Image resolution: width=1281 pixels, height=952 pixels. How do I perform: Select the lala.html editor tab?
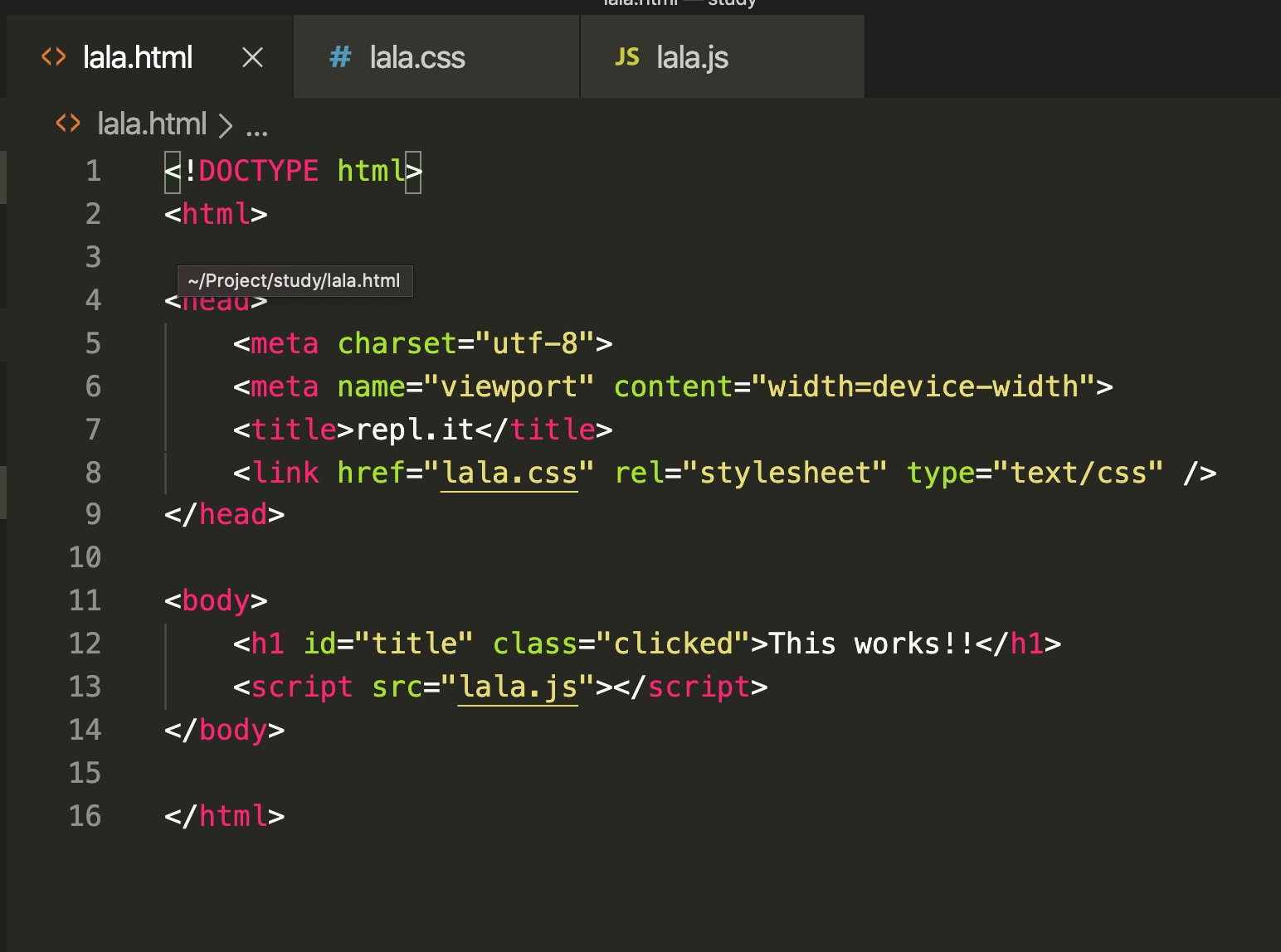(149, 57)
